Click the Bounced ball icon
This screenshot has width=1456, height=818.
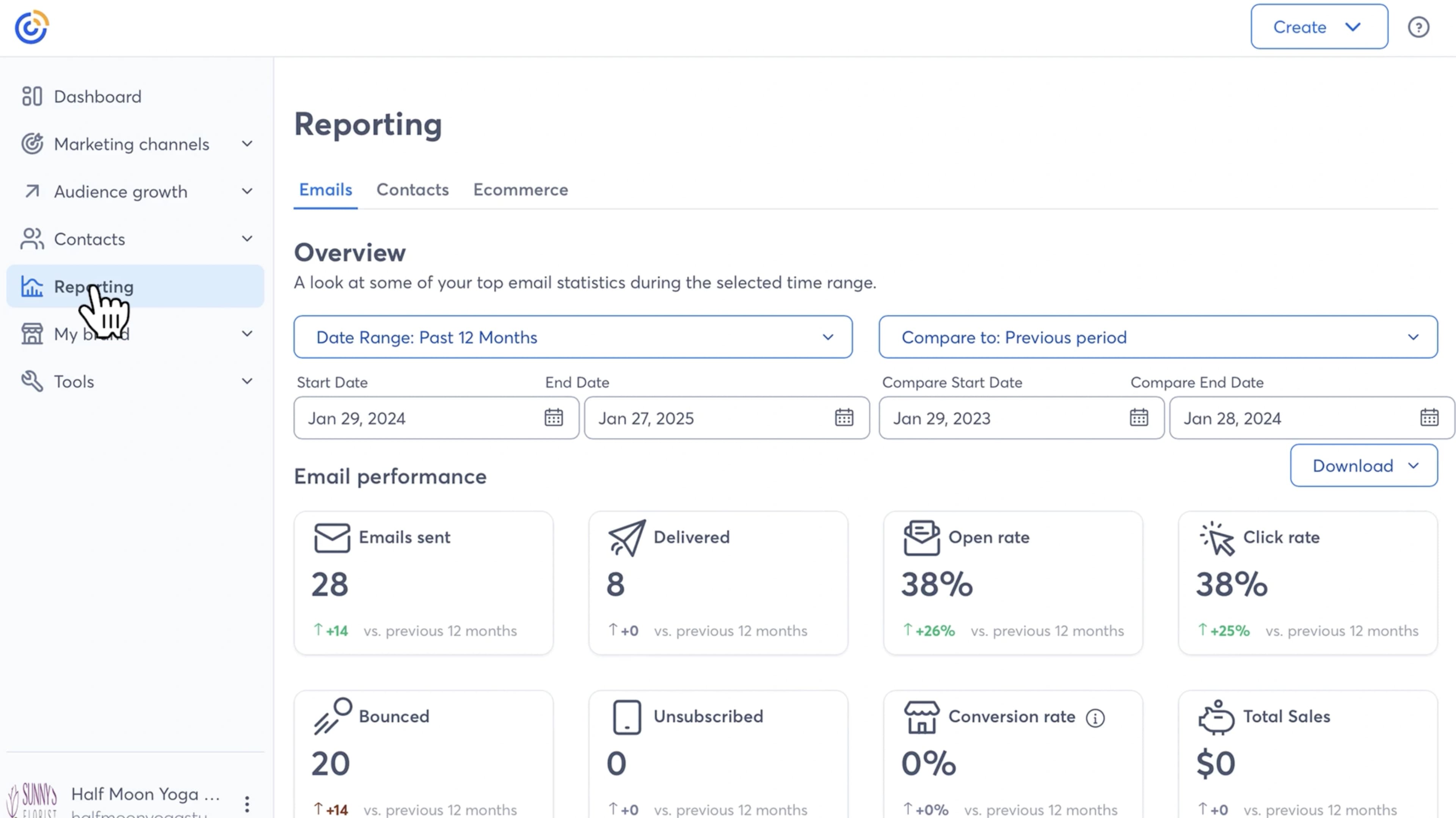[333, 716]
